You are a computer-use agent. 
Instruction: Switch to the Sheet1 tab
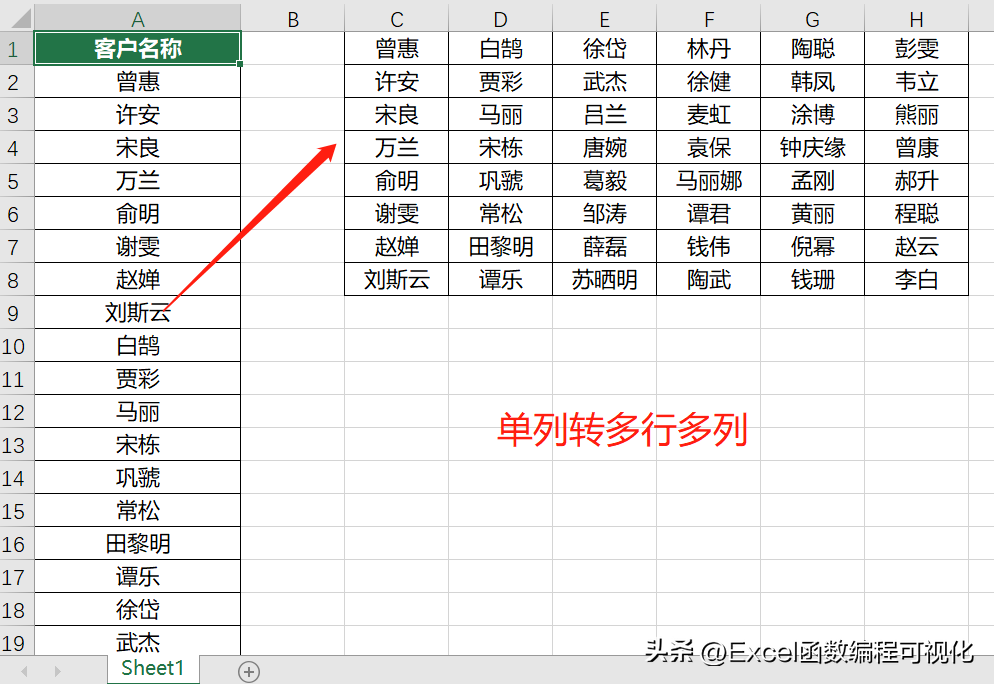click(x=153, y=669)
